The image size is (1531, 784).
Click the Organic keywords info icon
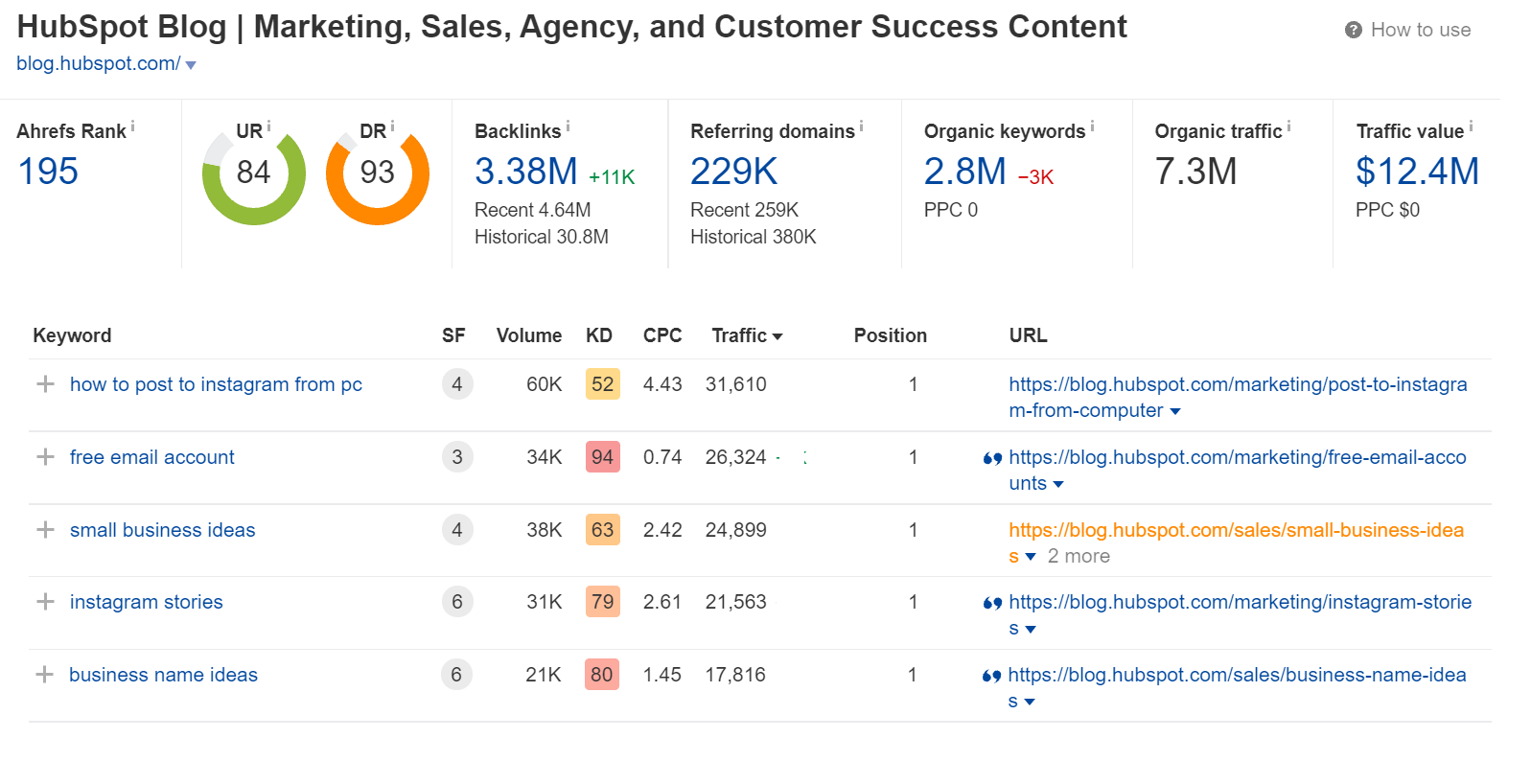click(x=1092, y=126)
